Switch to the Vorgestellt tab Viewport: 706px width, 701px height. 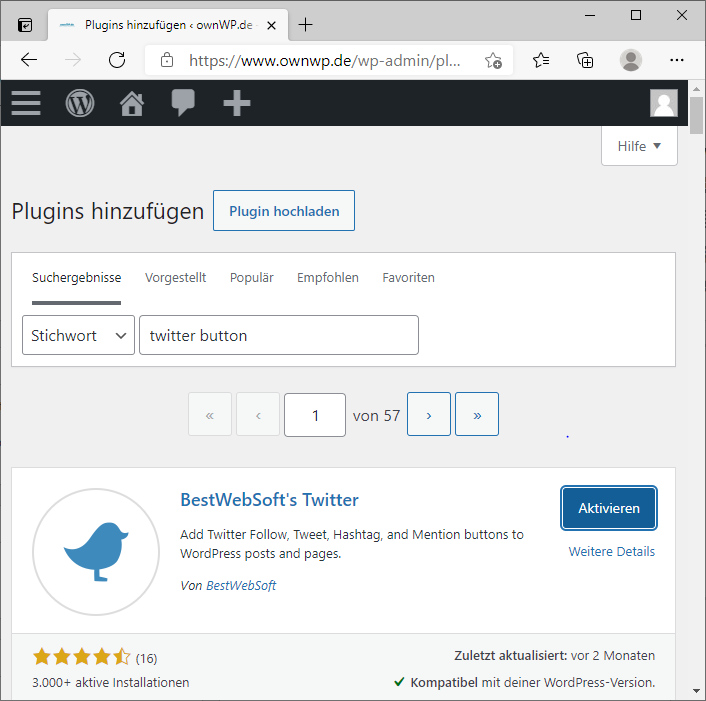point(175,277)
